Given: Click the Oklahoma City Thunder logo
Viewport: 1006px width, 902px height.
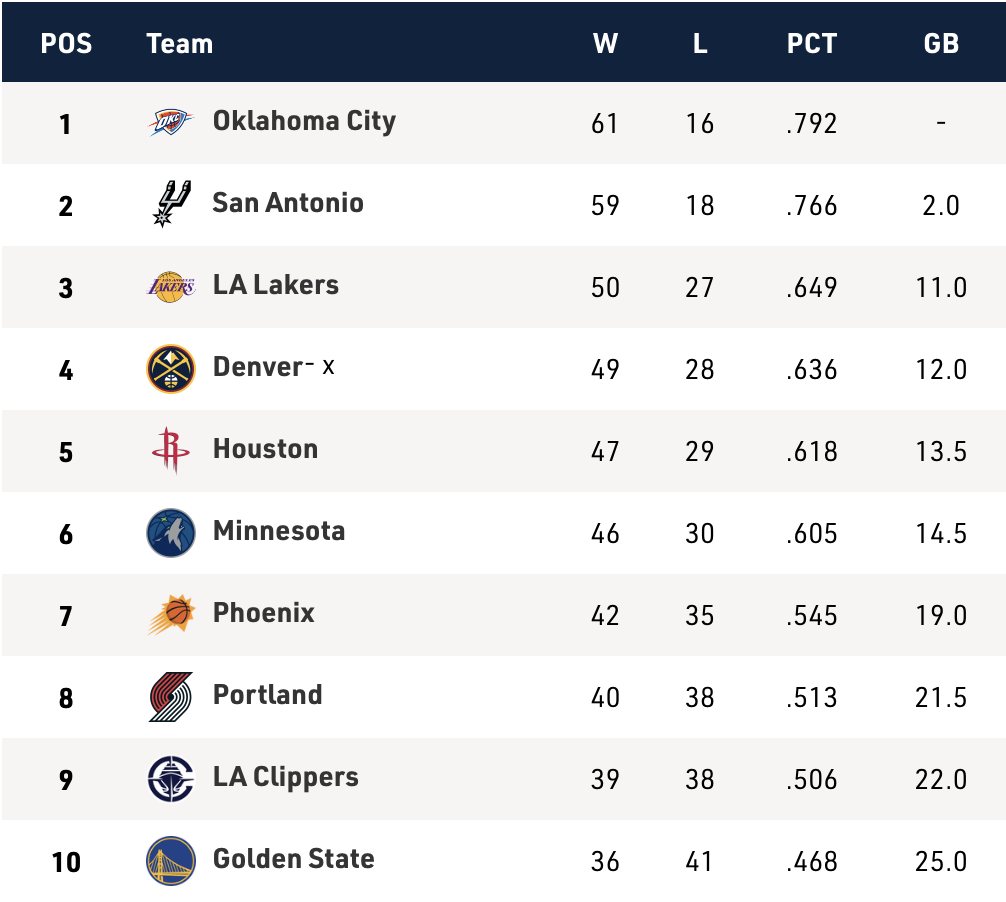Looking at the screenshot, I should (170, 123).
